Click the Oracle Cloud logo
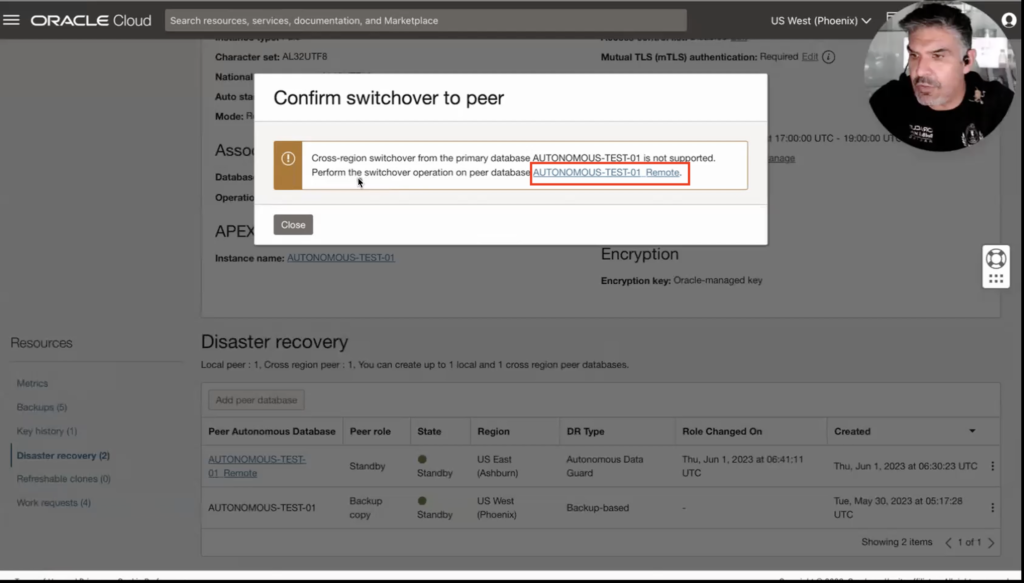 pyautogui.click(x=91, y=20)
